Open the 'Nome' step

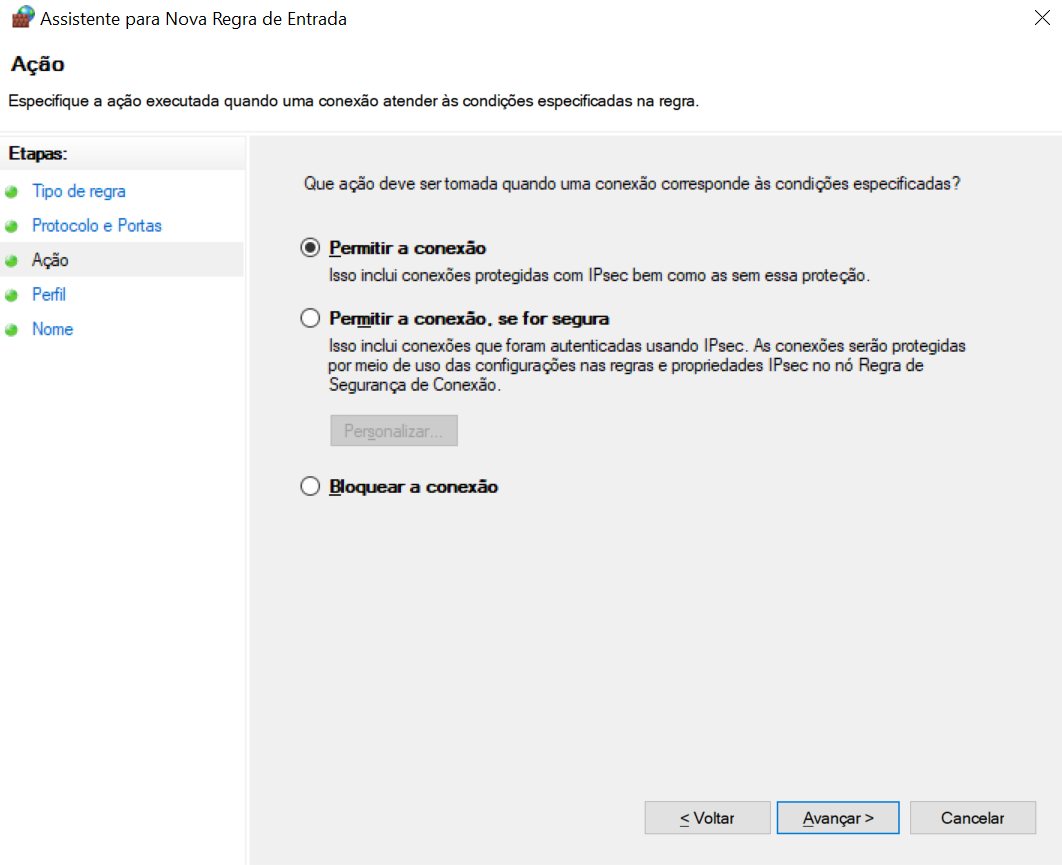53,329
